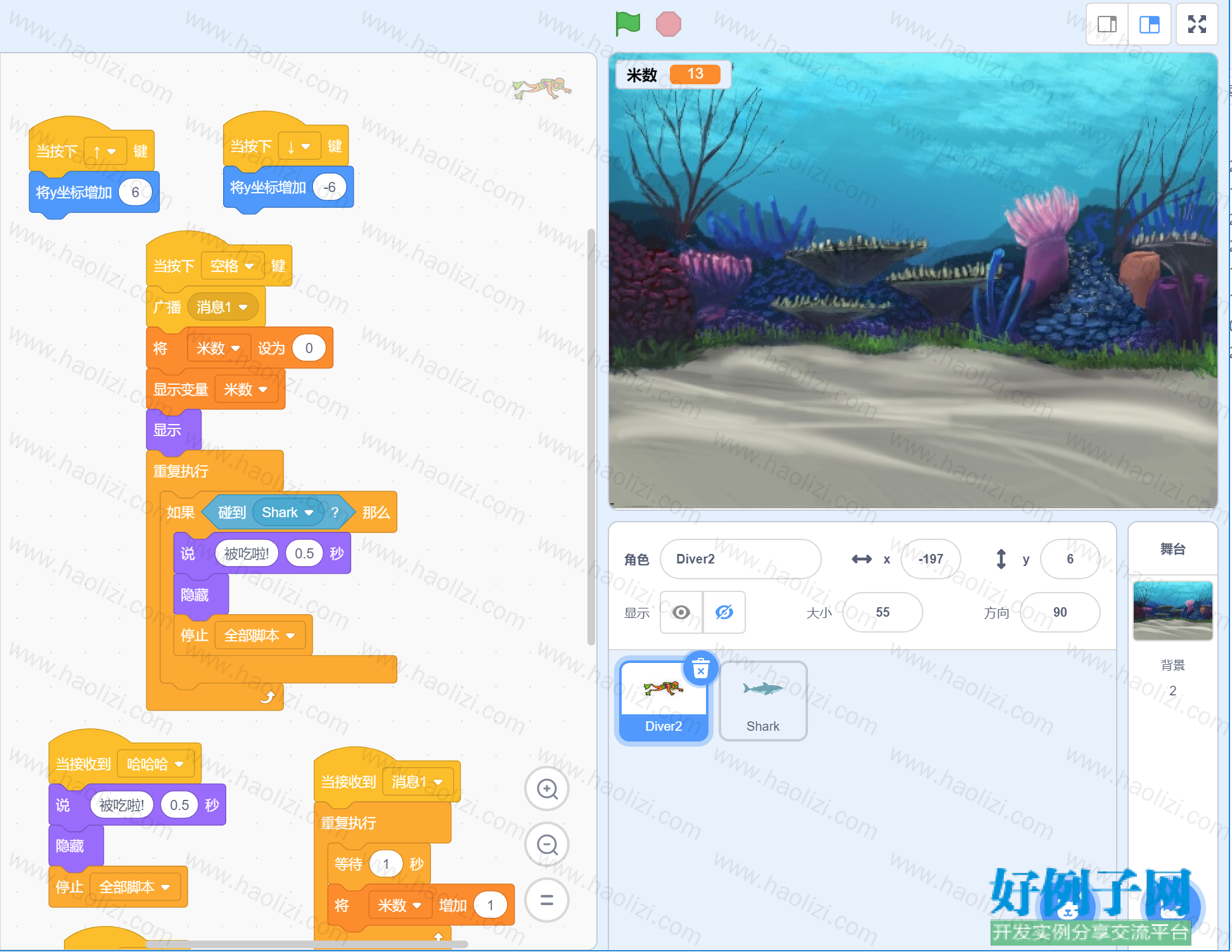The height and width of the screenshot is (952, 1232).
Task: Open 米数 dropdown in 设为 block
Action: click(x=218, y=349)
